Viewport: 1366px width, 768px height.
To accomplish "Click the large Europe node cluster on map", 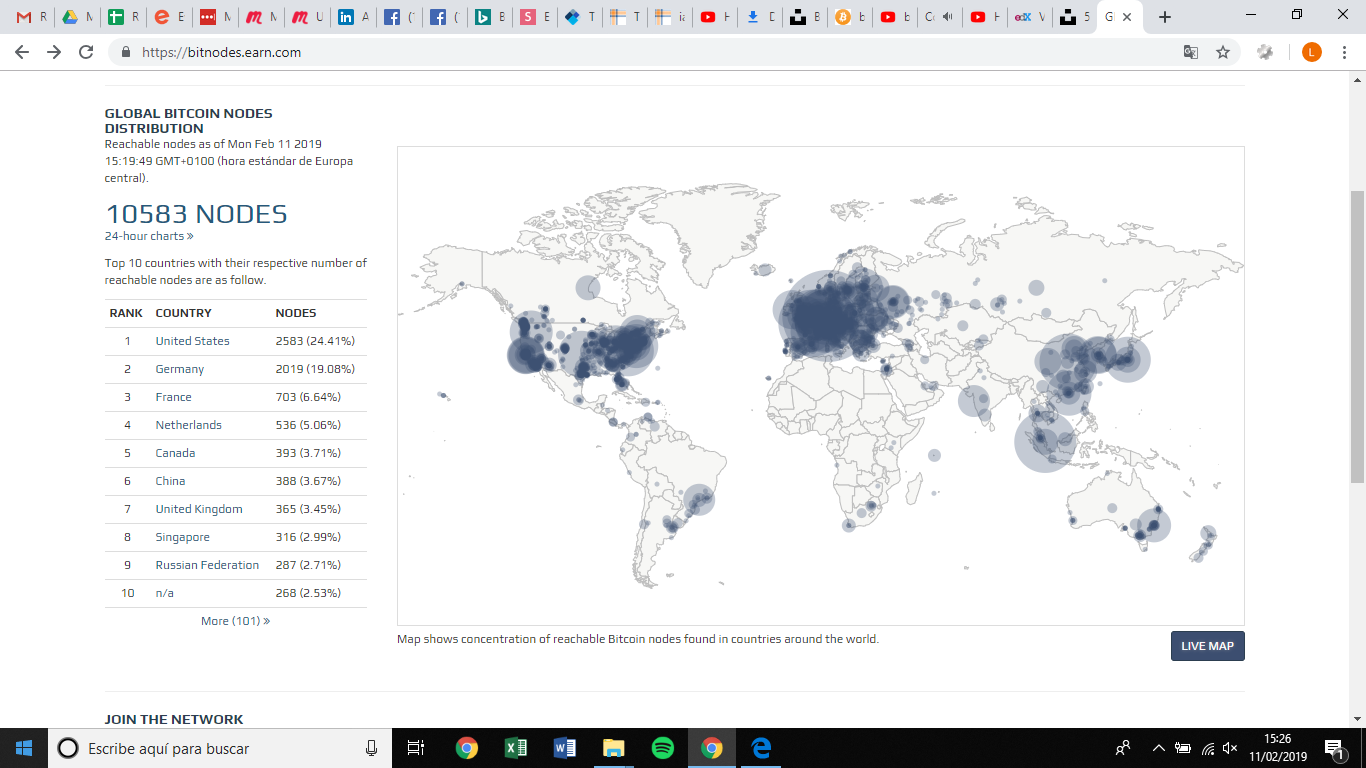I will (825, 315).
